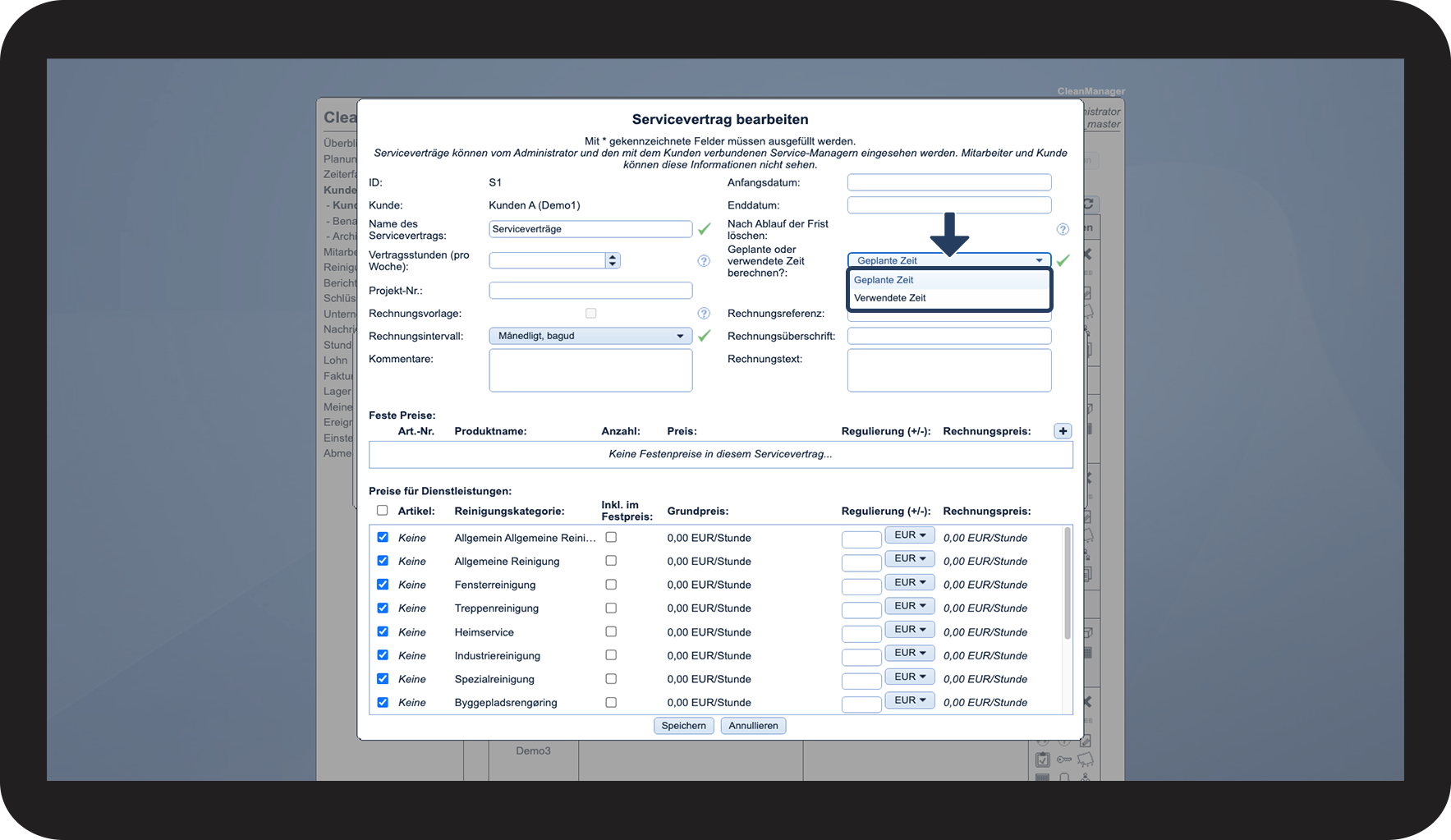Click the service price list scrollbar
The image size is (1451, 840).
tap(1067, 583)
